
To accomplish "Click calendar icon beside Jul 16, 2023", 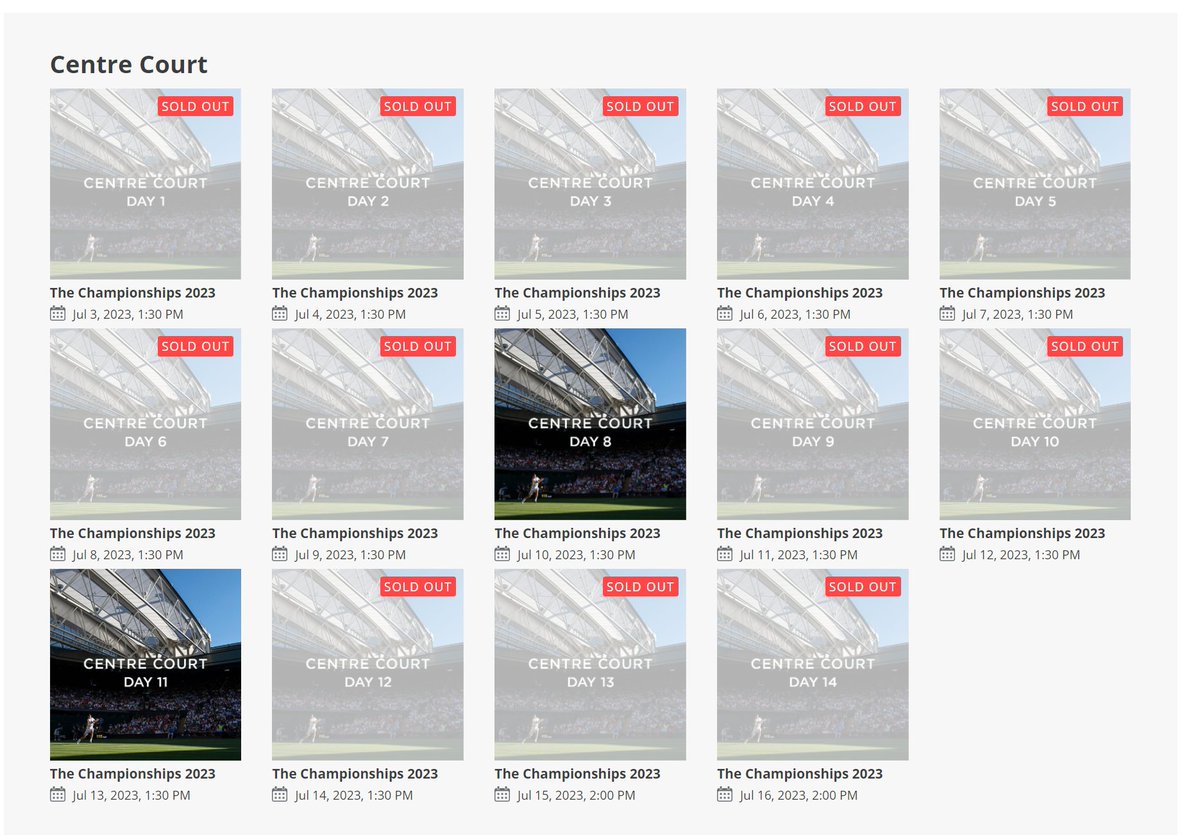I will click(724, 795).
